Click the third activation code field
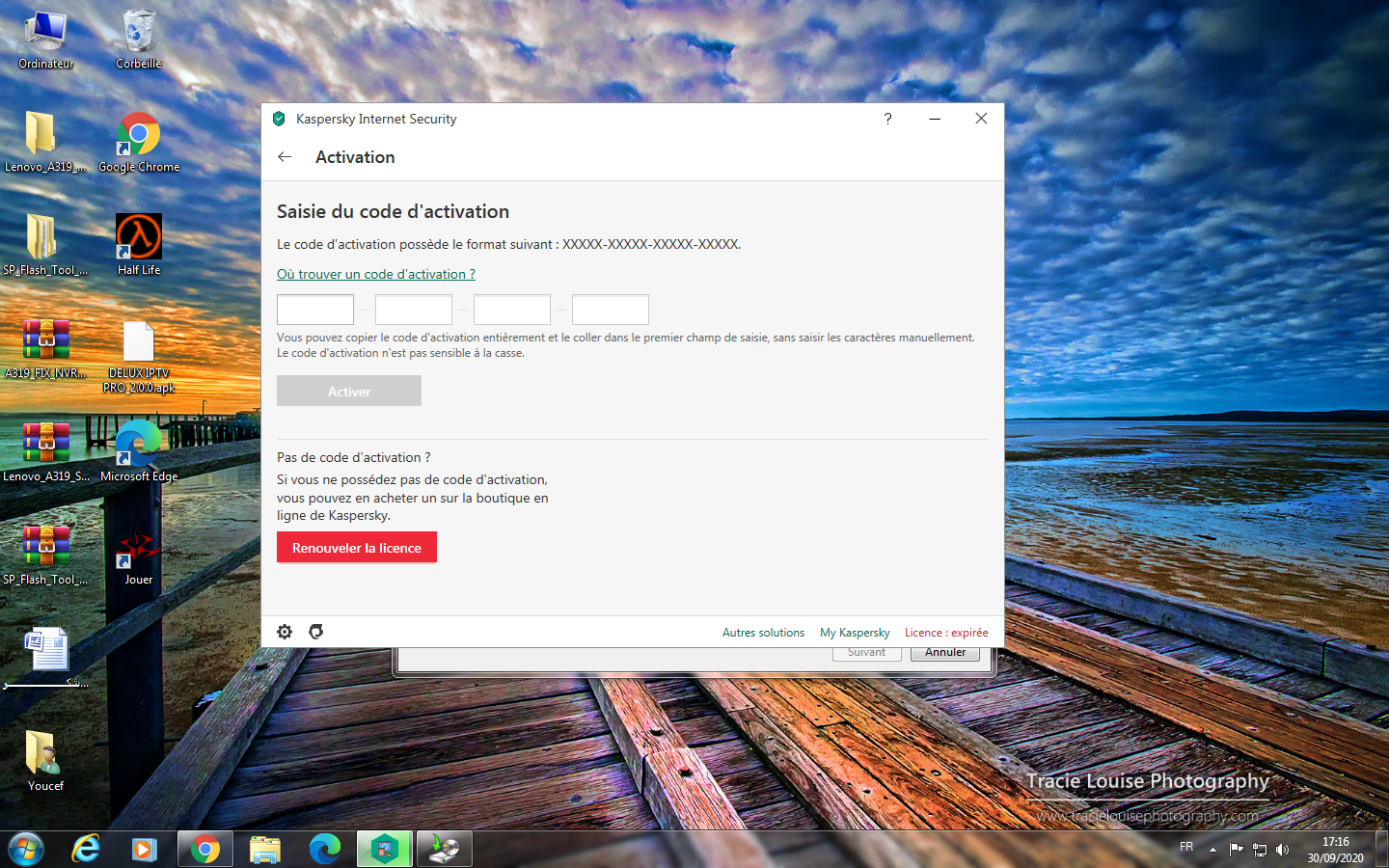 [512, 310]
